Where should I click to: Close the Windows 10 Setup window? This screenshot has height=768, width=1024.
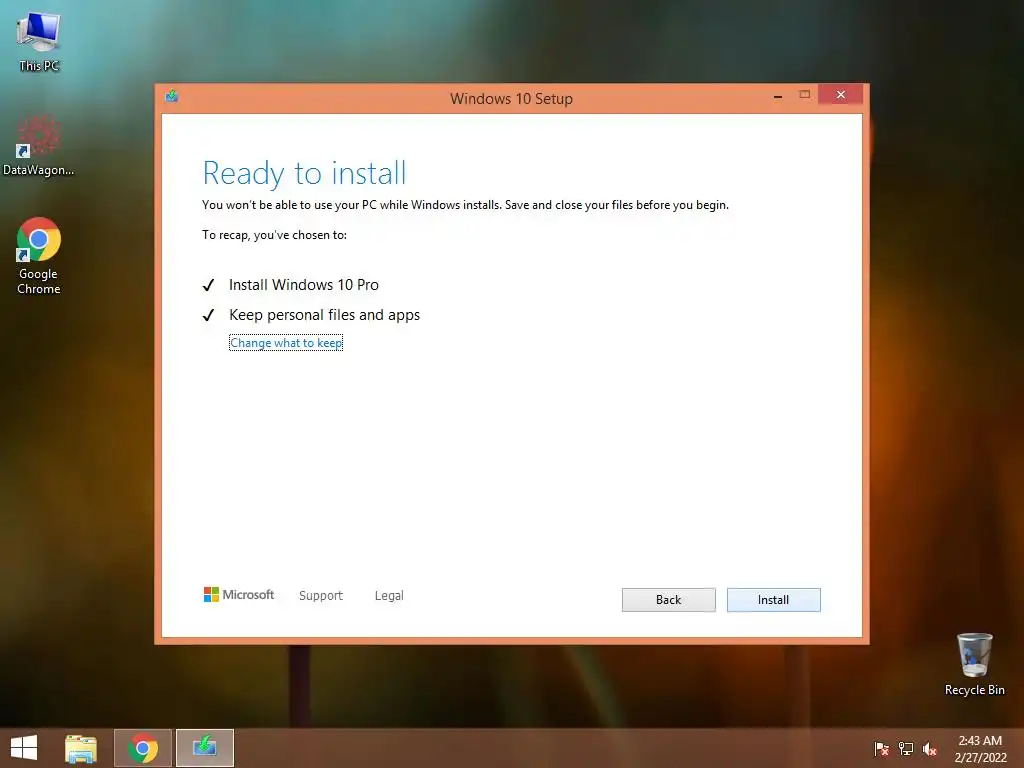click(840, 95)
